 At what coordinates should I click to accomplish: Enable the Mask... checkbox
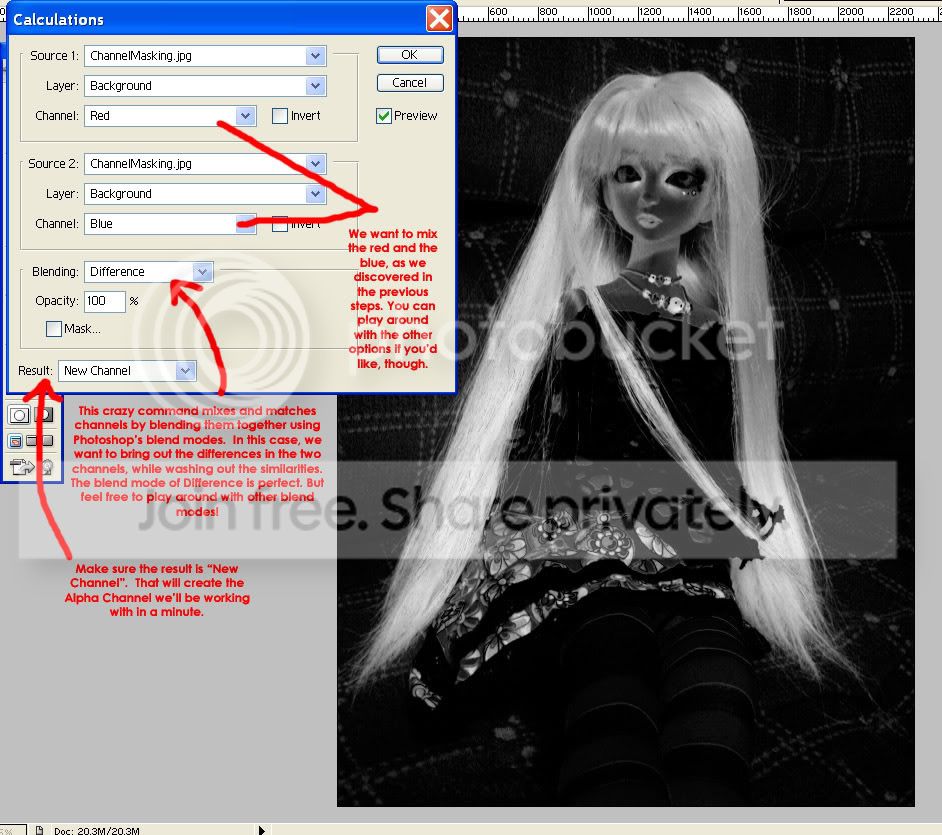pos(53,329)
